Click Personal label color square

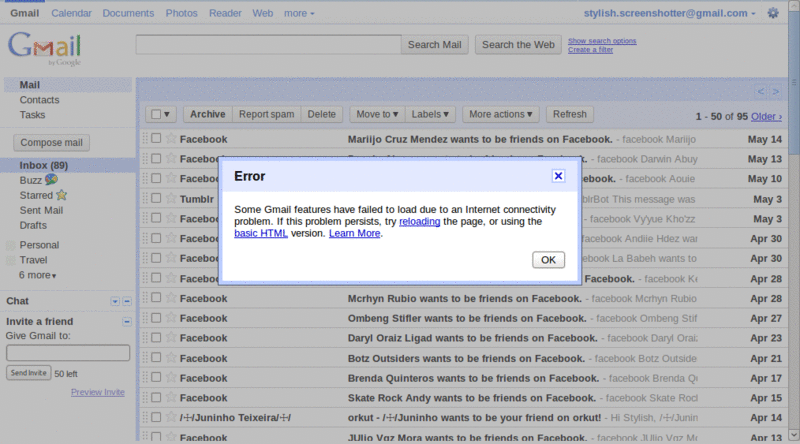[x=10, y=245]
